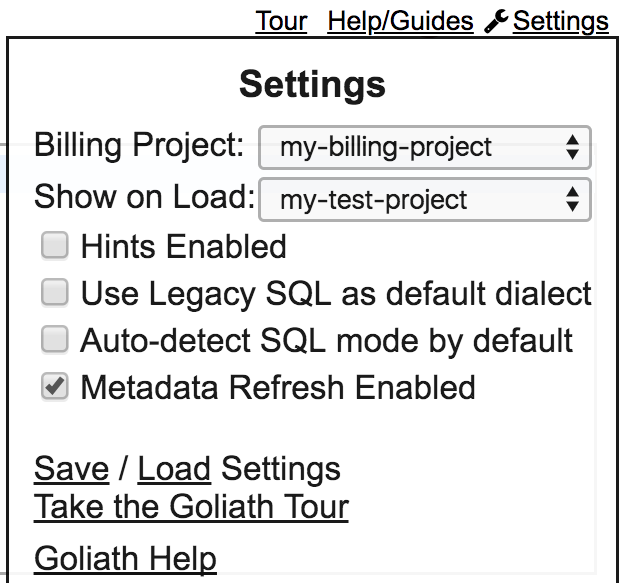The width and height of the screenshot is (625, 583).
Task: Click the Settings panel heading
Action: (x=312, y=84)
